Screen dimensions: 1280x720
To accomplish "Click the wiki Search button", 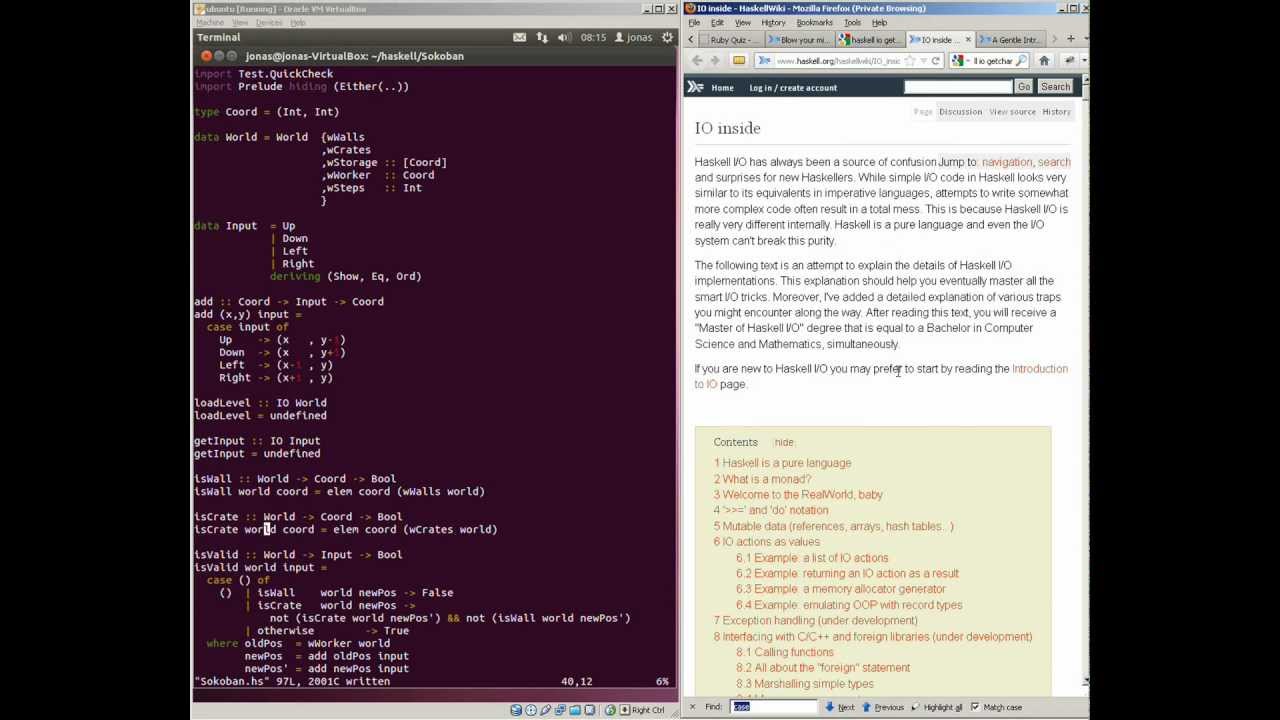I will [x=1055, y=87].
